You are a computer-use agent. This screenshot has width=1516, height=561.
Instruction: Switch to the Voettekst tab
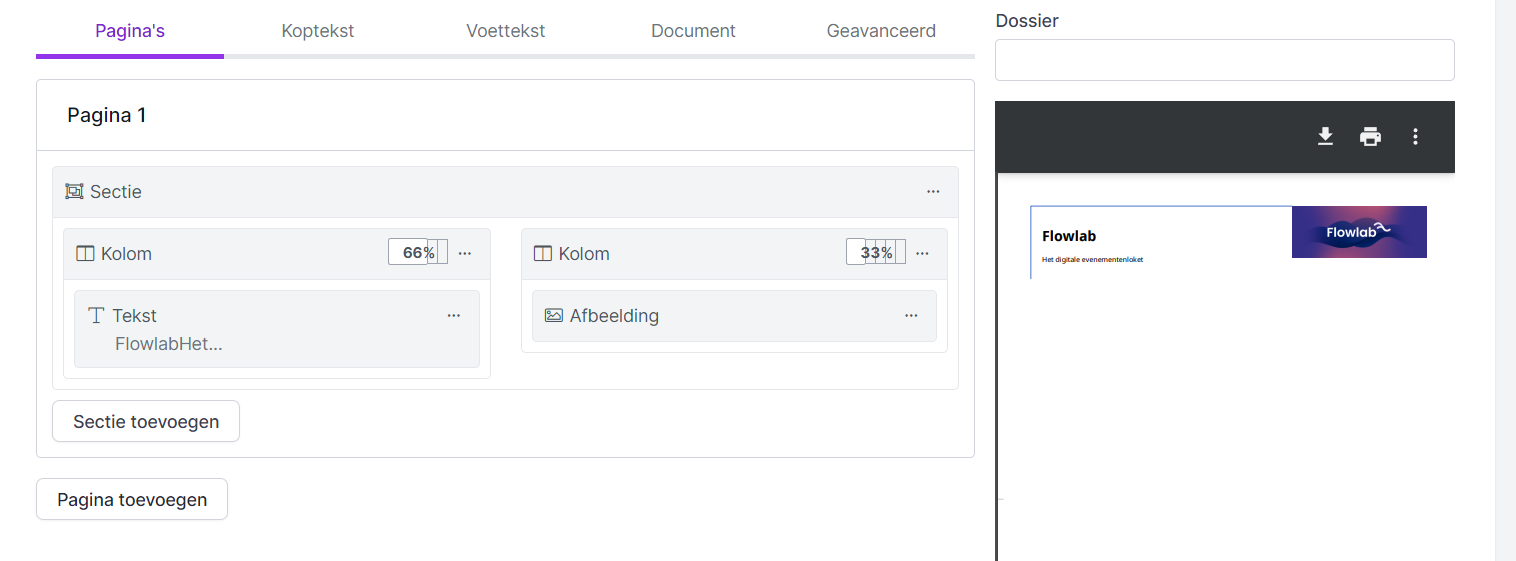point(505,31)
